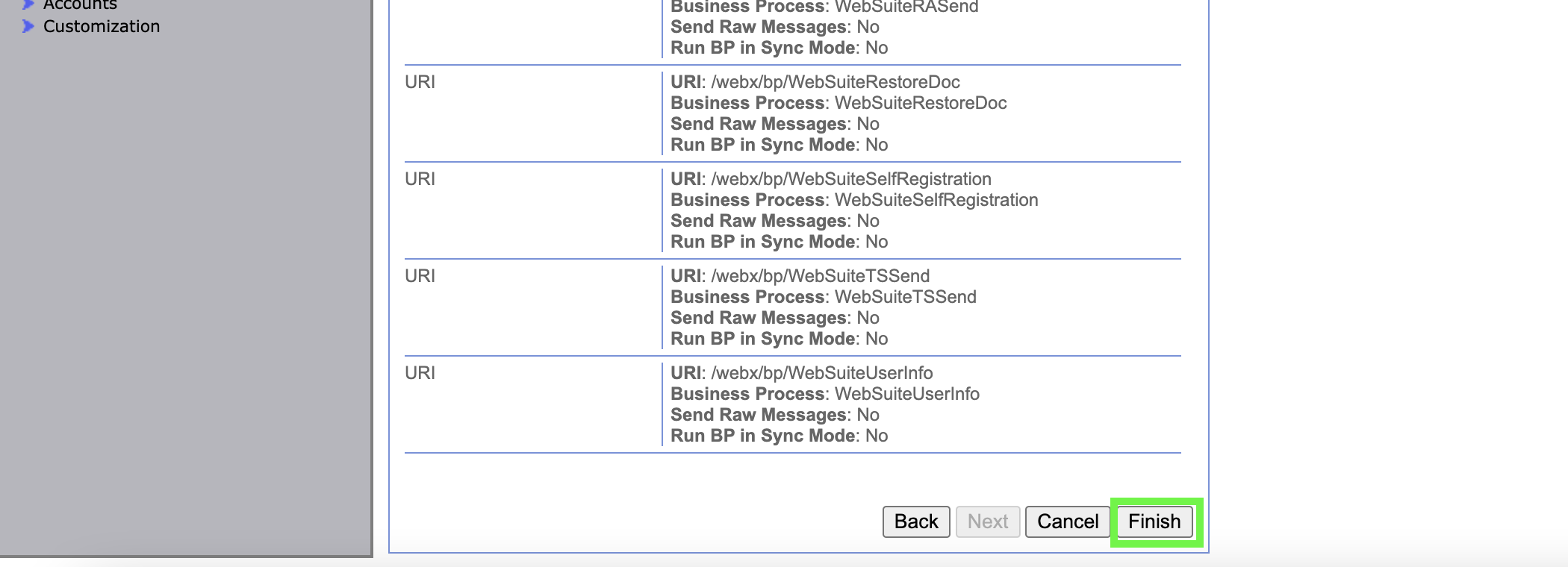The height and width of the screenshot is (567, 1568).
Task: Click Run BP in Sync Mode under WebSuiteUserInfo
Action: pyautogui.click(x=780, y=436)
